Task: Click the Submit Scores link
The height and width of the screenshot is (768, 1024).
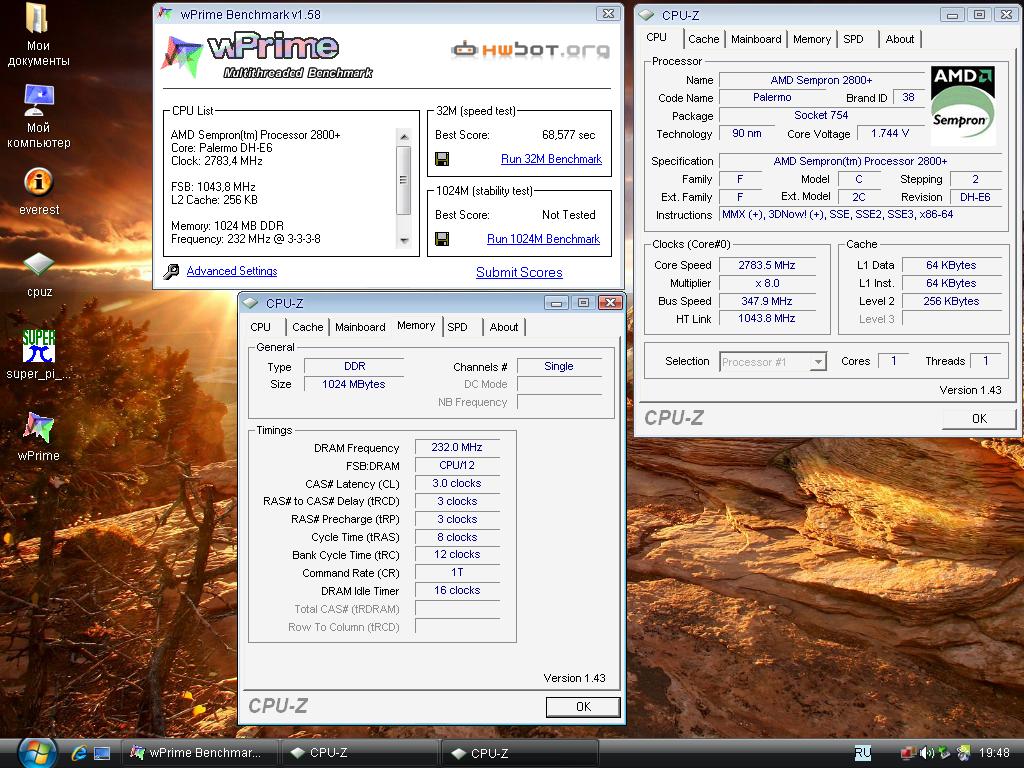Action: [519, 272]
